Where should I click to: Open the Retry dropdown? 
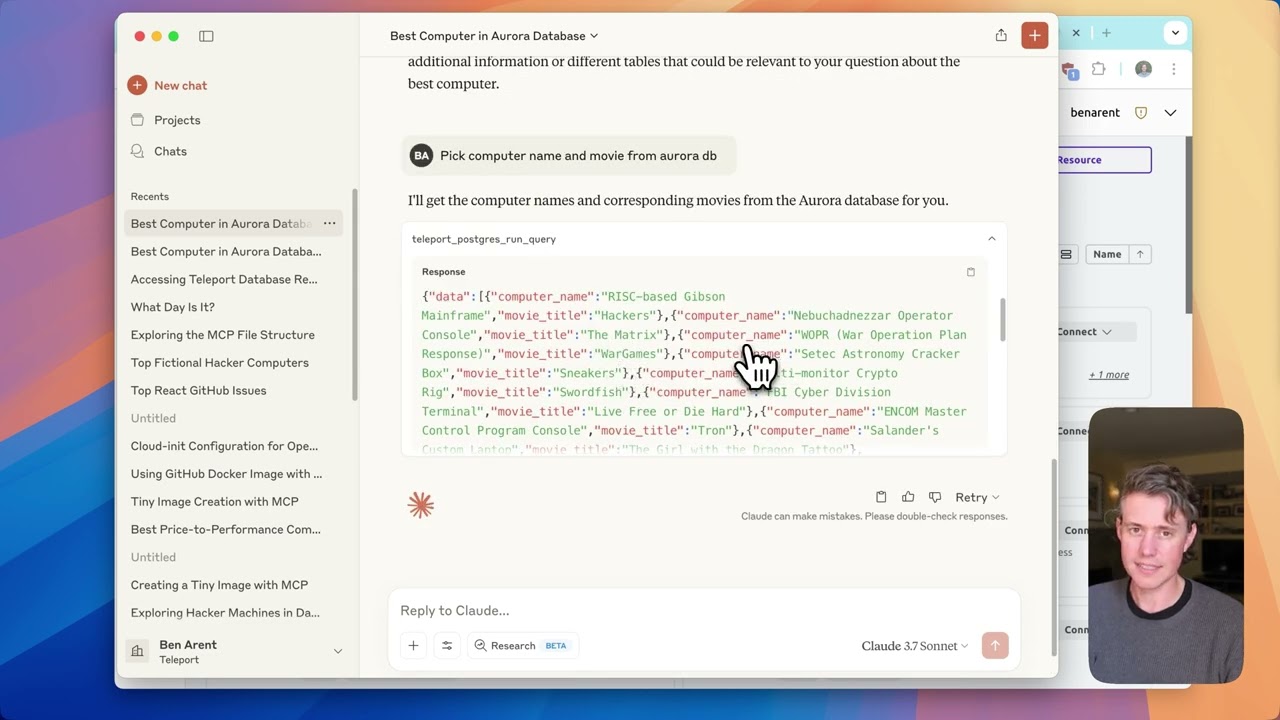tap(977, 497)
